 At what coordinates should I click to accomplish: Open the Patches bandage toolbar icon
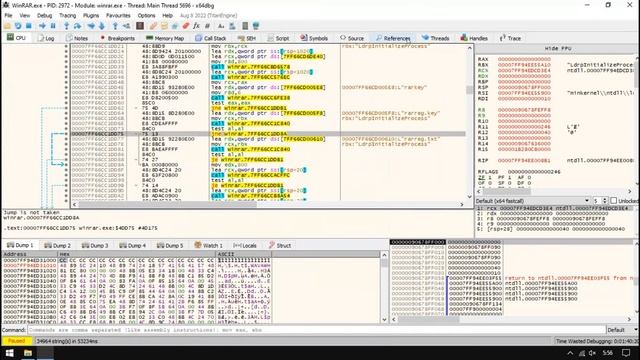pyautogui.click(x=153, y=26)
